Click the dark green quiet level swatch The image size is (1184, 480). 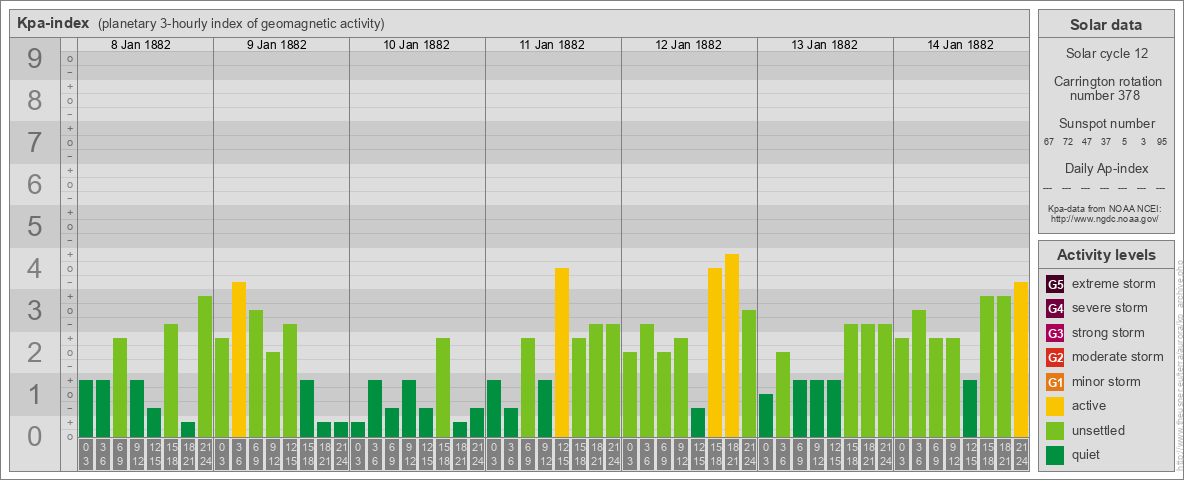[x=1055, y=454]
